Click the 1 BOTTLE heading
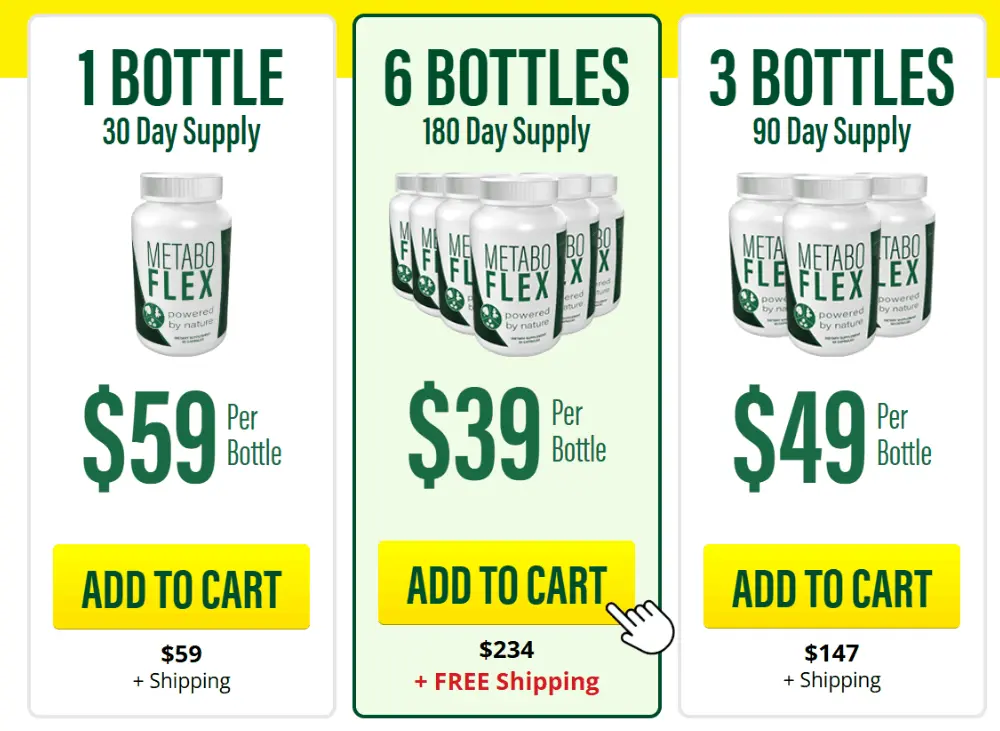The height and width of the screenshot is (731, 1000). [x=181, y=78]
